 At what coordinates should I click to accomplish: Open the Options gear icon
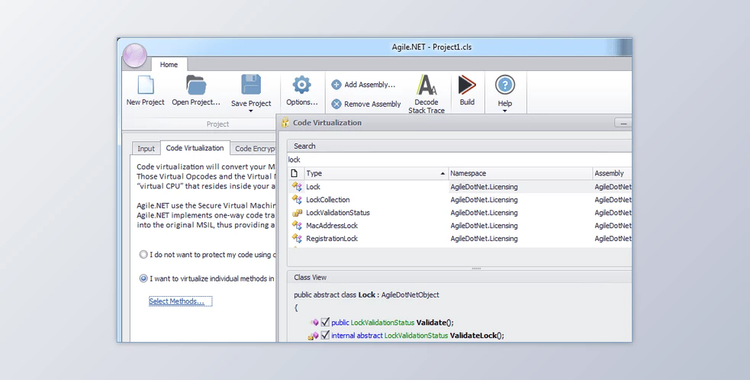click(x=302, y=85)
